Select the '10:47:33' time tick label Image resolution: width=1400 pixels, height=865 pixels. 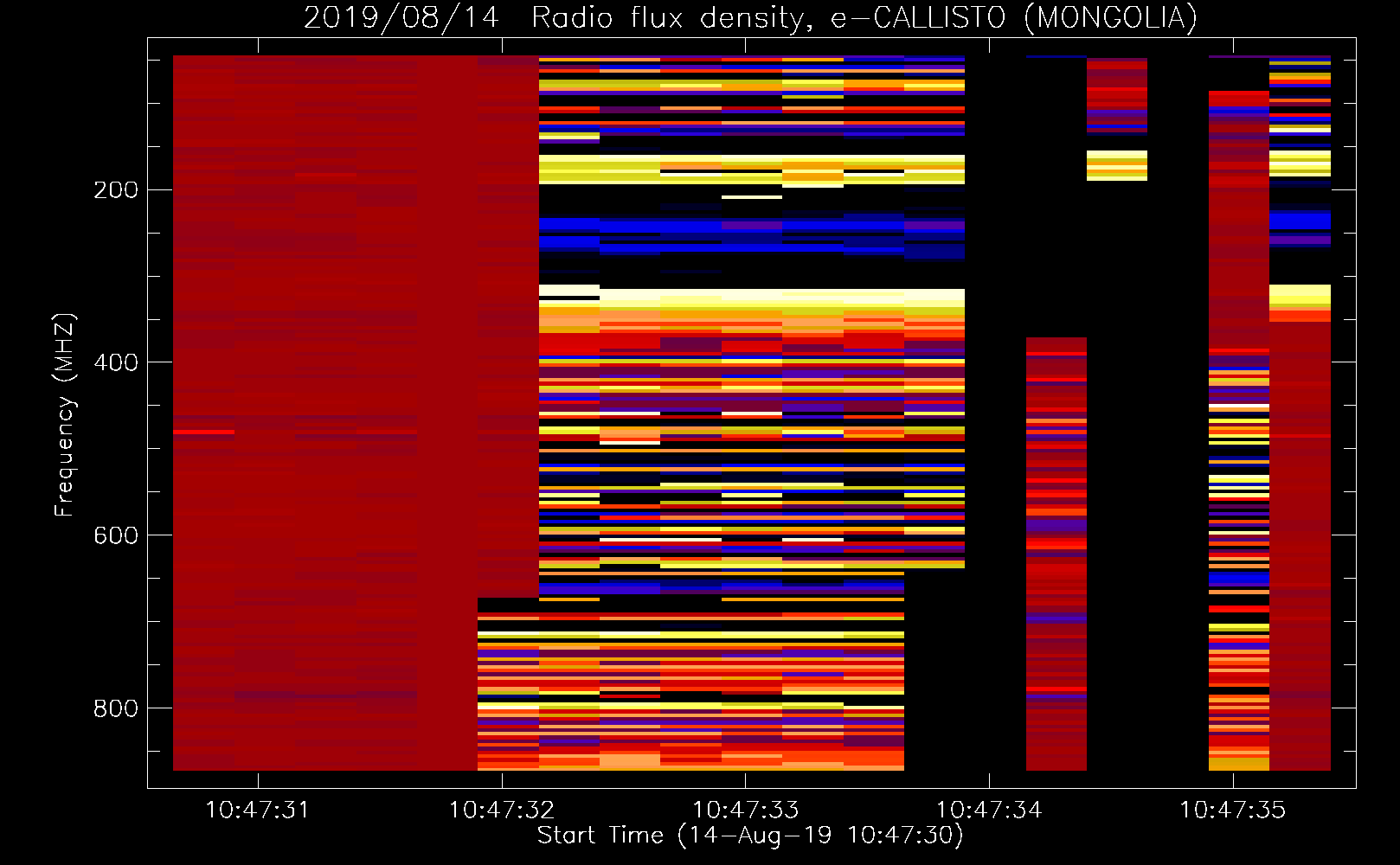click(x=745, y=811)
